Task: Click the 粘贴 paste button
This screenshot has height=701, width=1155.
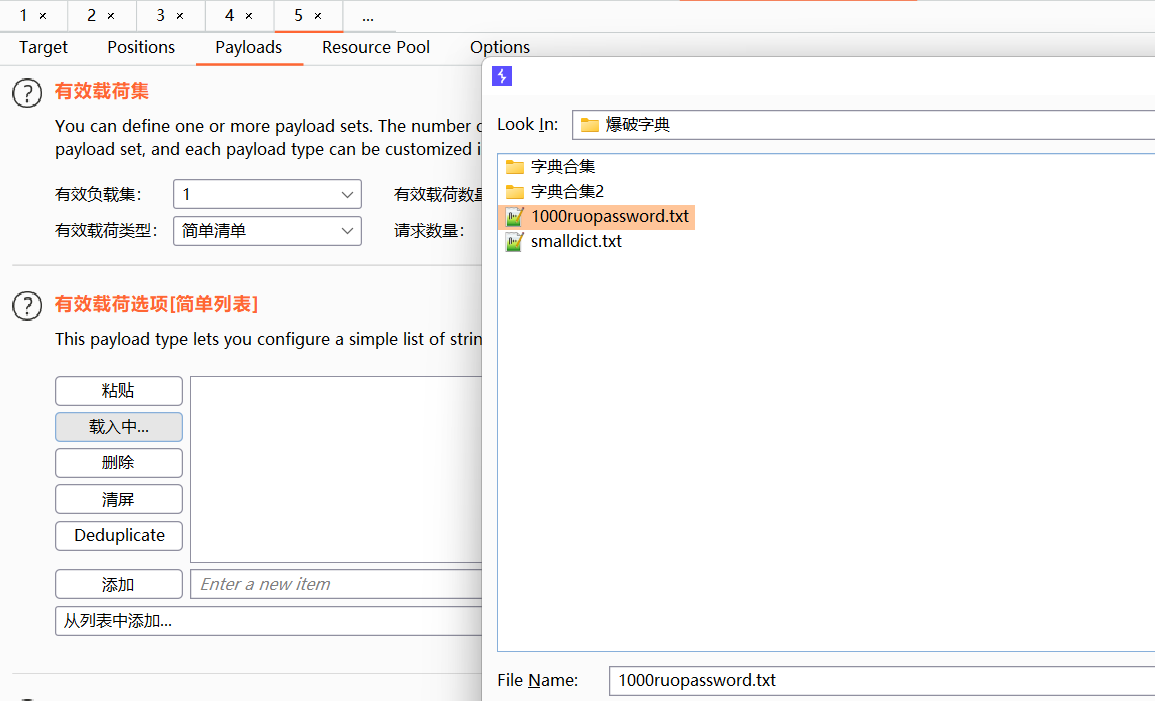Action: (x=119, y=391)
